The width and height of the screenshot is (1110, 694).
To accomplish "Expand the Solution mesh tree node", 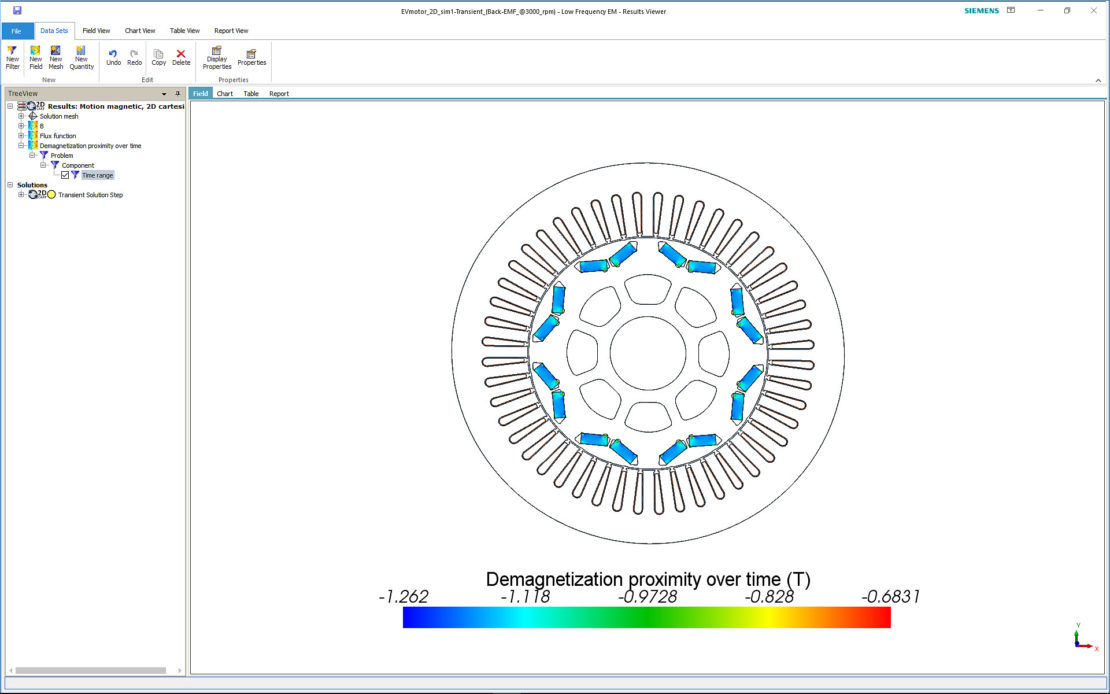I will (21, 116).
